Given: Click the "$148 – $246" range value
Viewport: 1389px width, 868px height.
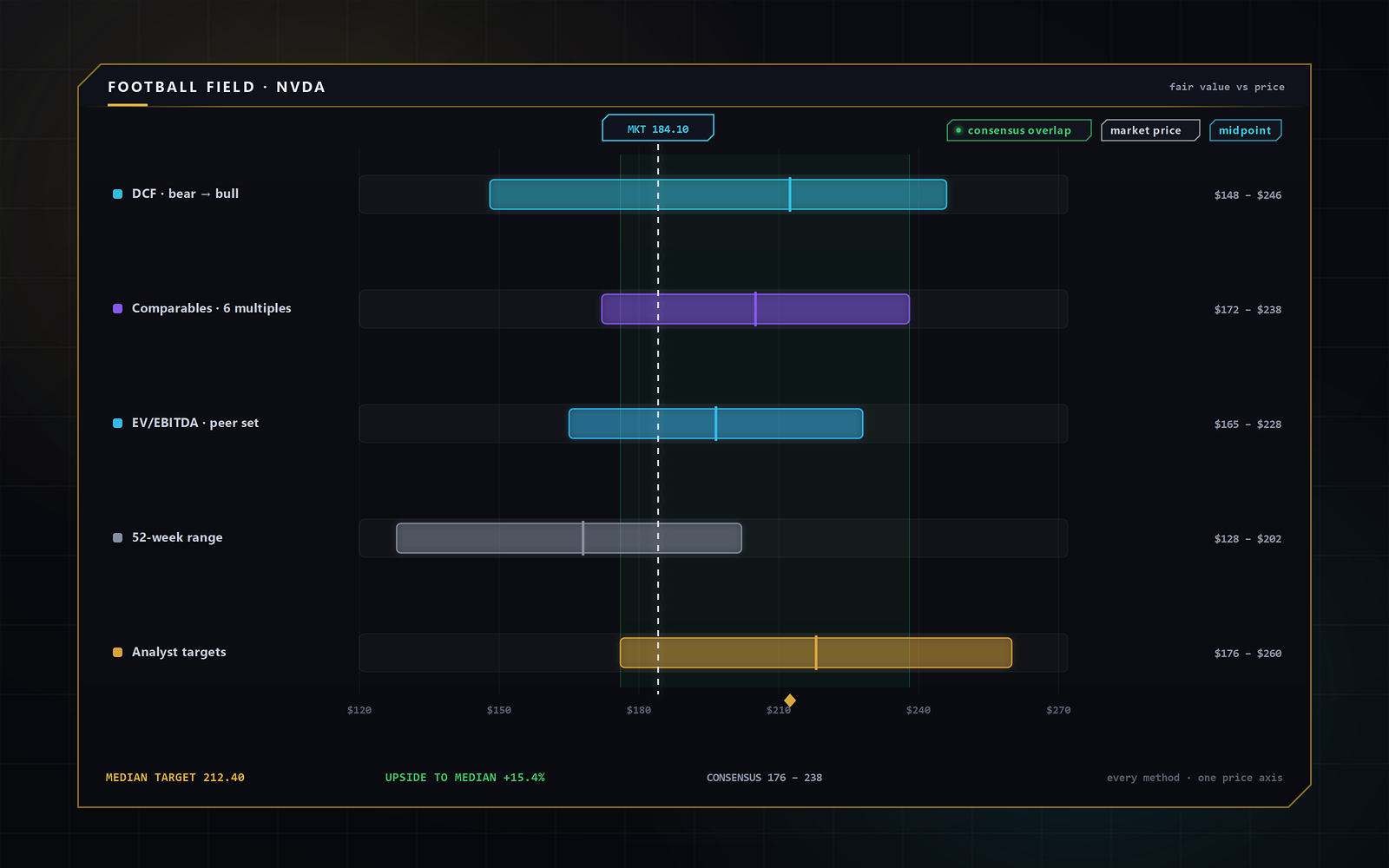Looking at the screenshot, I should [1247, 195].
